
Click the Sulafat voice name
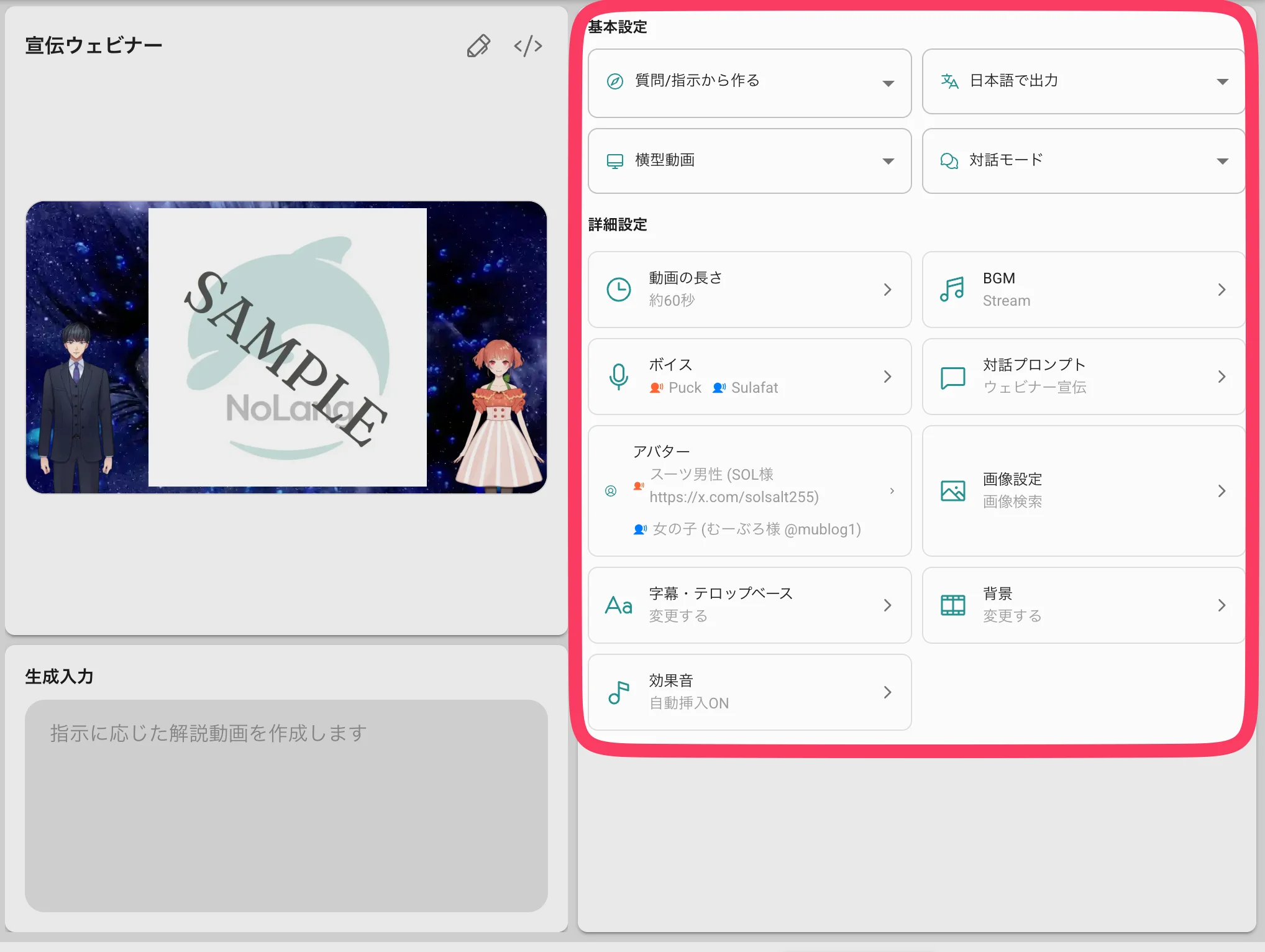754,388
